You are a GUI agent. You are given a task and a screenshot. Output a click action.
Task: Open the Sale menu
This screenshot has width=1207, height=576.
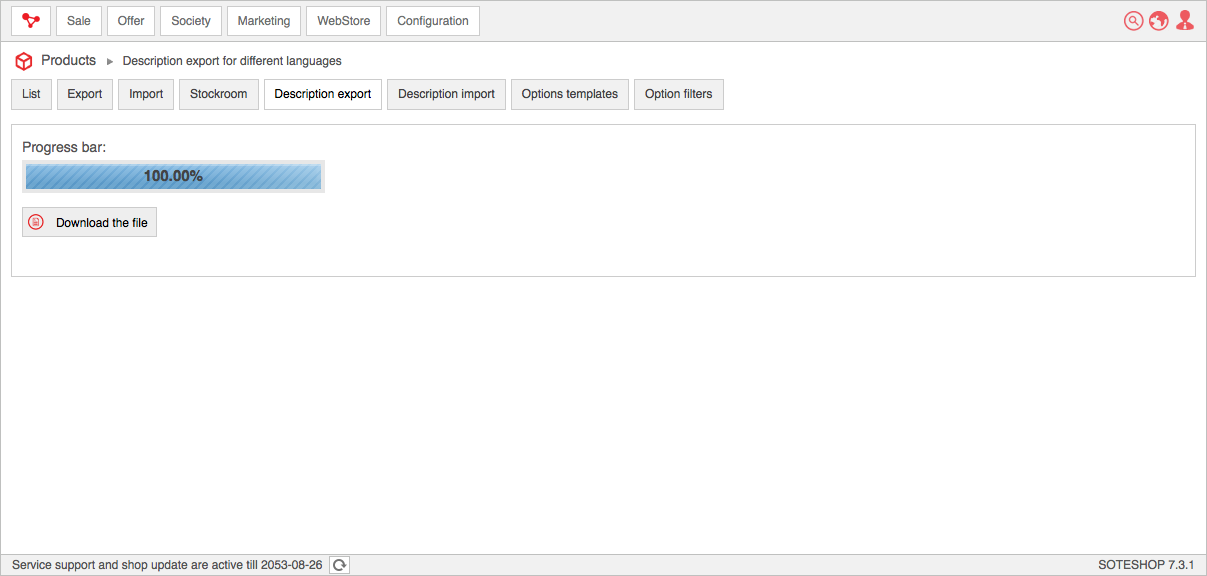(x=79, y=21)
